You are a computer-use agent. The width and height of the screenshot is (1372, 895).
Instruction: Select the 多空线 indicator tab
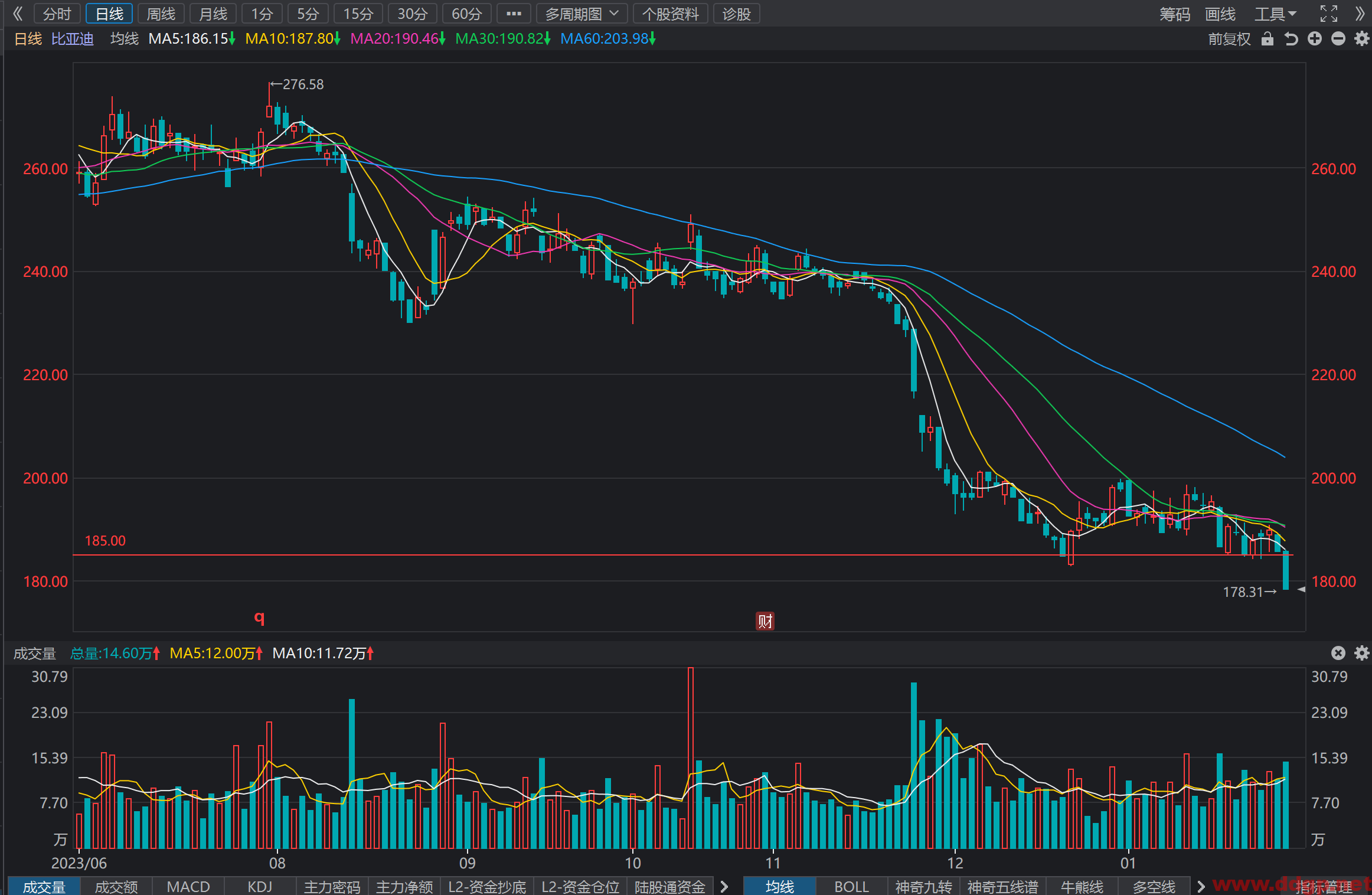1154,886
